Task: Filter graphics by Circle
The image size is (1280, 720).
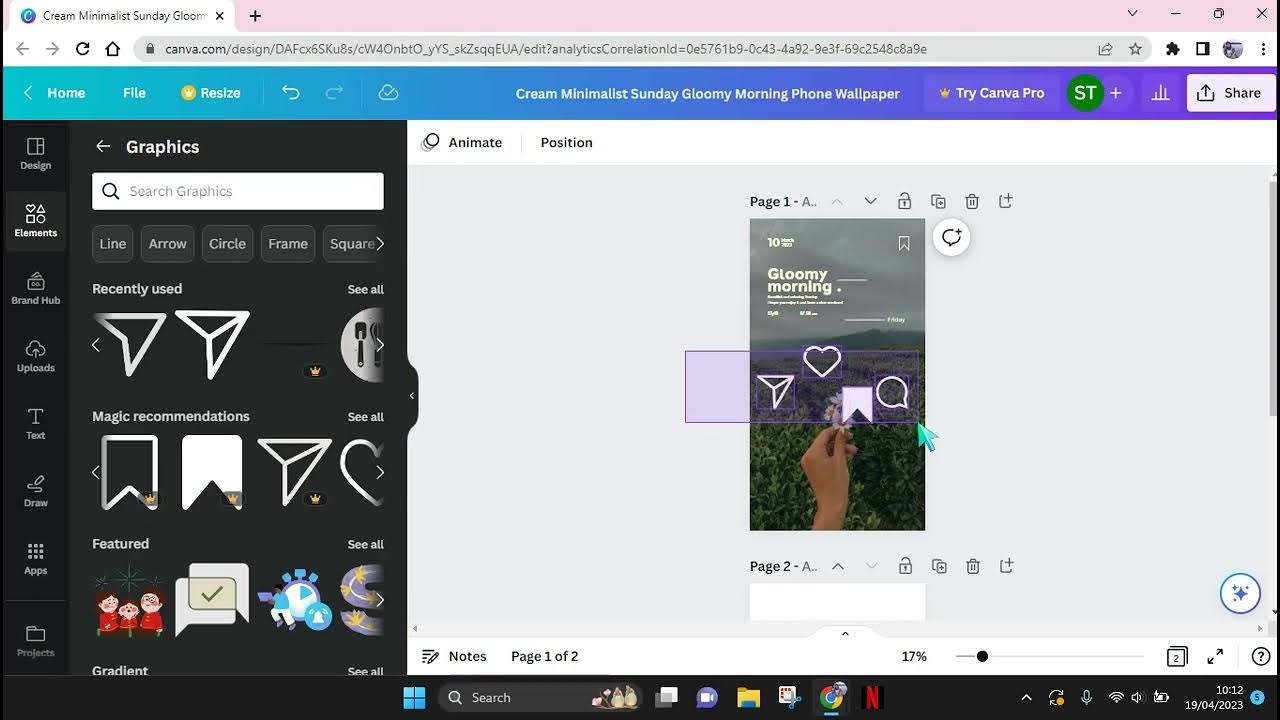Action: [227, 243]
